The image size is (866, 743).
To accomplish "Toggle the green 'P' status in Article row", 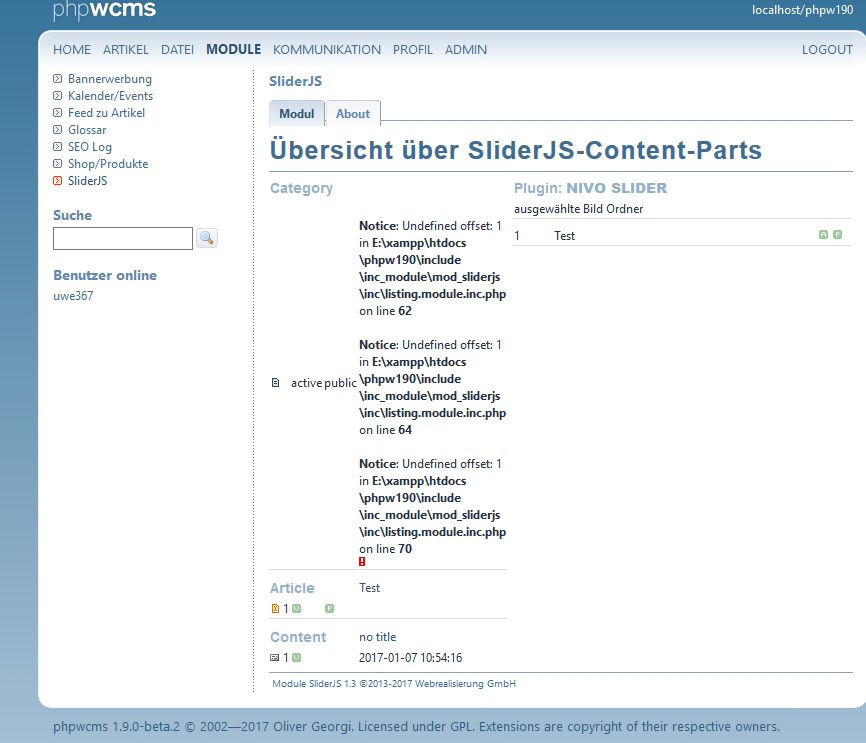I will click(x=329, y=608).
